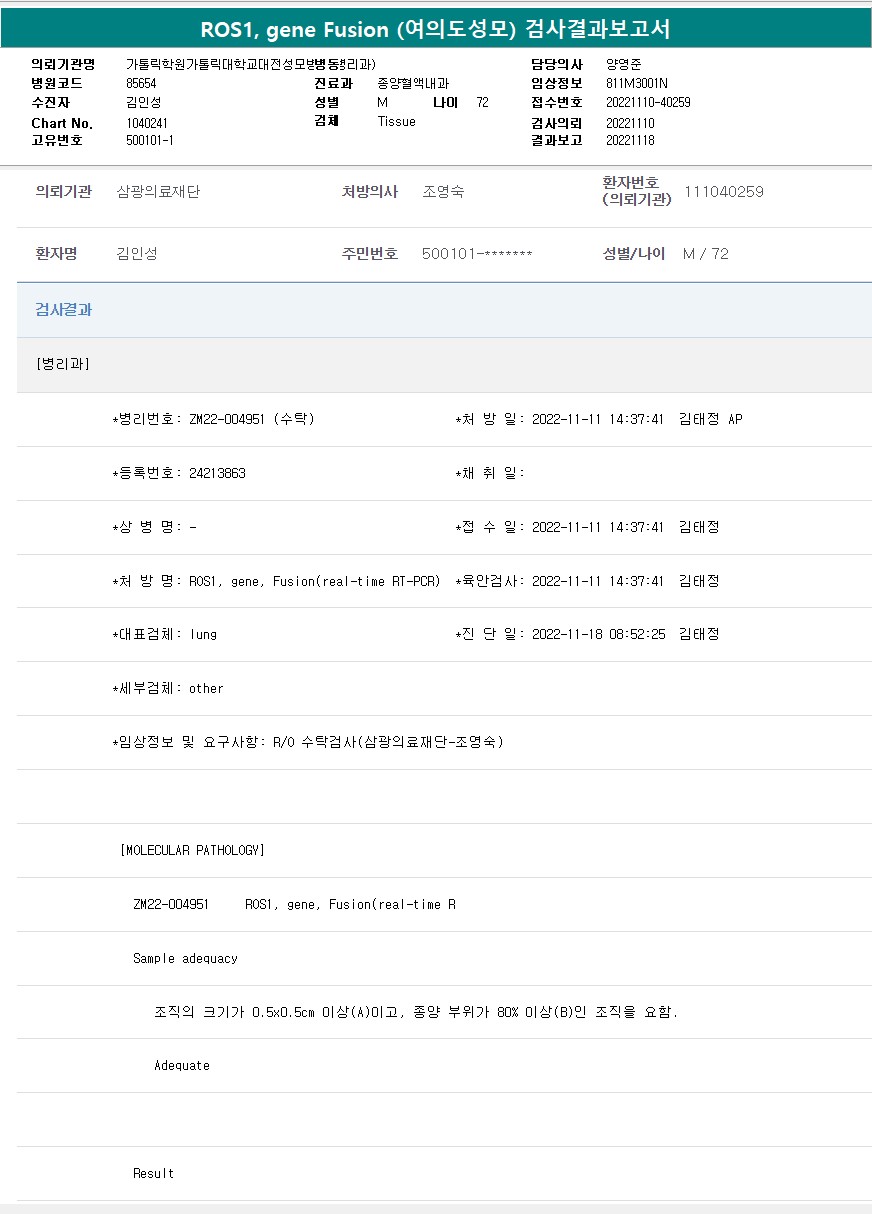Viewport: 872px width, 1214px height.
Task: Click 검사의뢰 date 20221110
Action: click(630, 122)
